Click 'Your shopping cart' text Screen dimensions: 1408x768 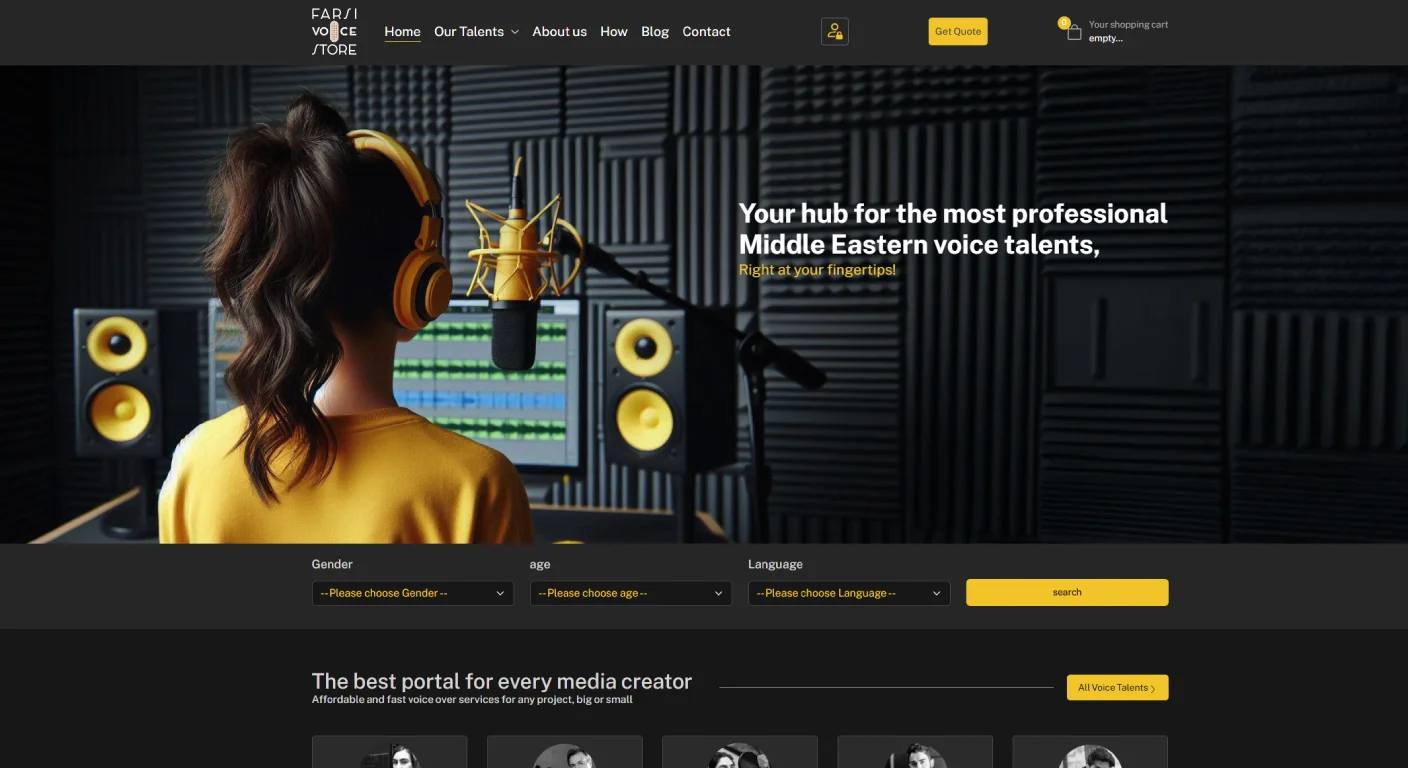coord(1128,25)
